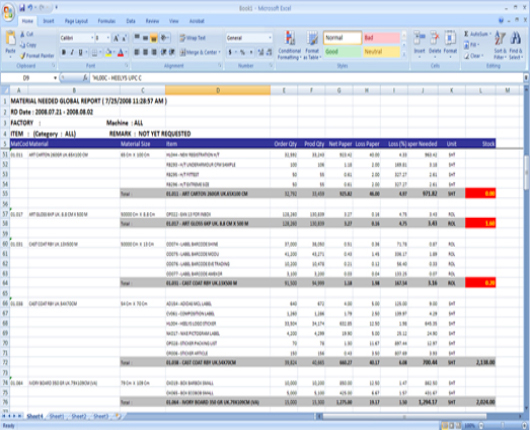
Task: Open the Data ribbon tab
Action: tap(131, 21)
